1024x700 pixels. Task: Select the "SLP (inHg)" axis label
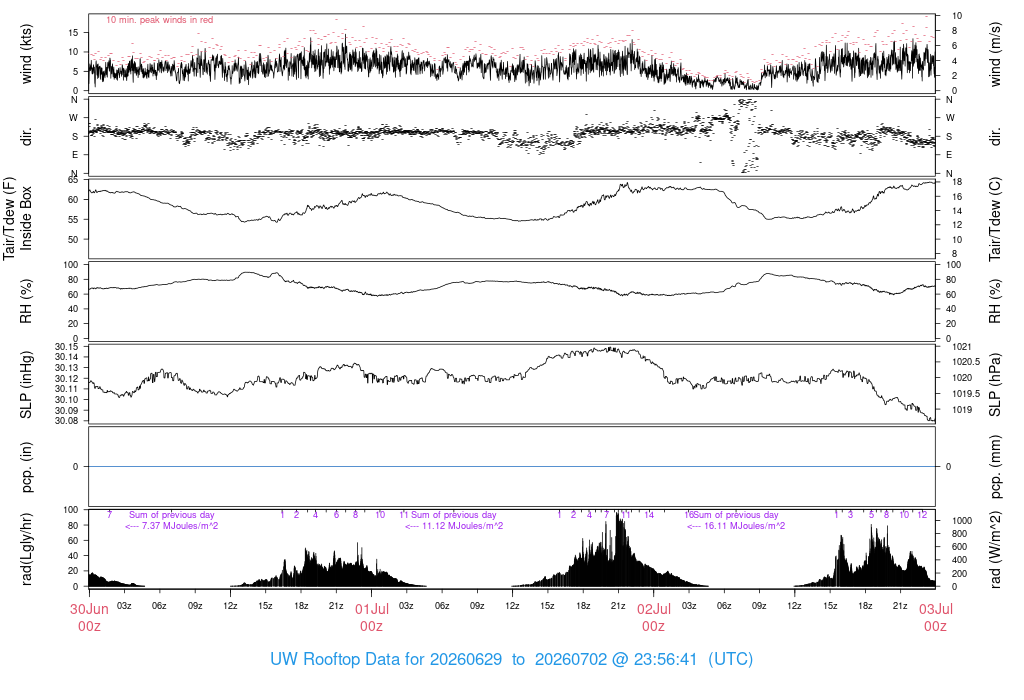(26, 385)
